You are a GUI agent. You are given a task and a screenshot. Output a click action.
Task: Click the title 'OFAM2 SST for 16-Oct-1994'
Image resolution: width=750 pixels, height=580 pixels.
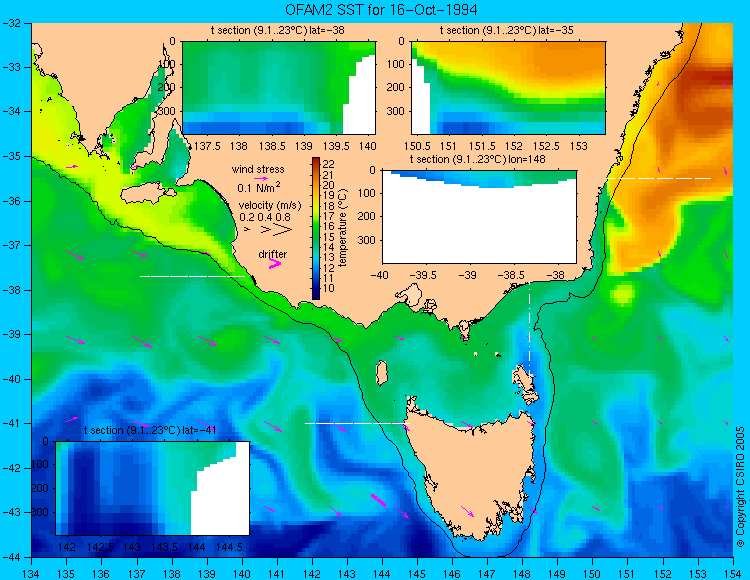coord(381,10)
